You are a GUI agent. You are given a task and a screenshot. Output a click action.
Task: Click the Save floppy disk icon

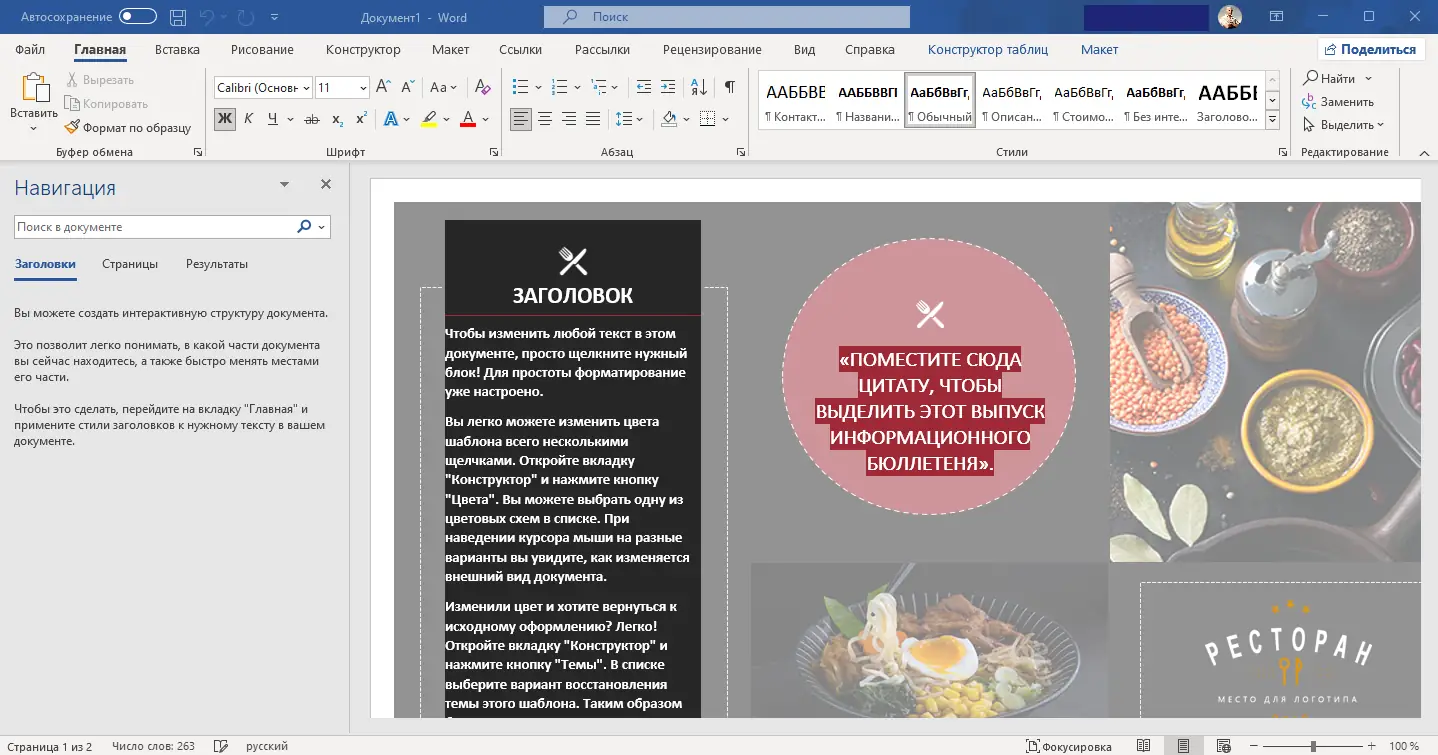coord(178,17)
